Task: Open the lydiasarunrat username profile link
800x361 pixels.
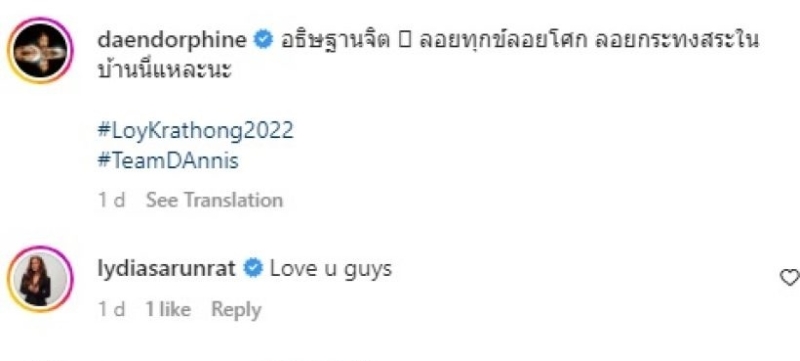Action: click(x=166, y=269)
